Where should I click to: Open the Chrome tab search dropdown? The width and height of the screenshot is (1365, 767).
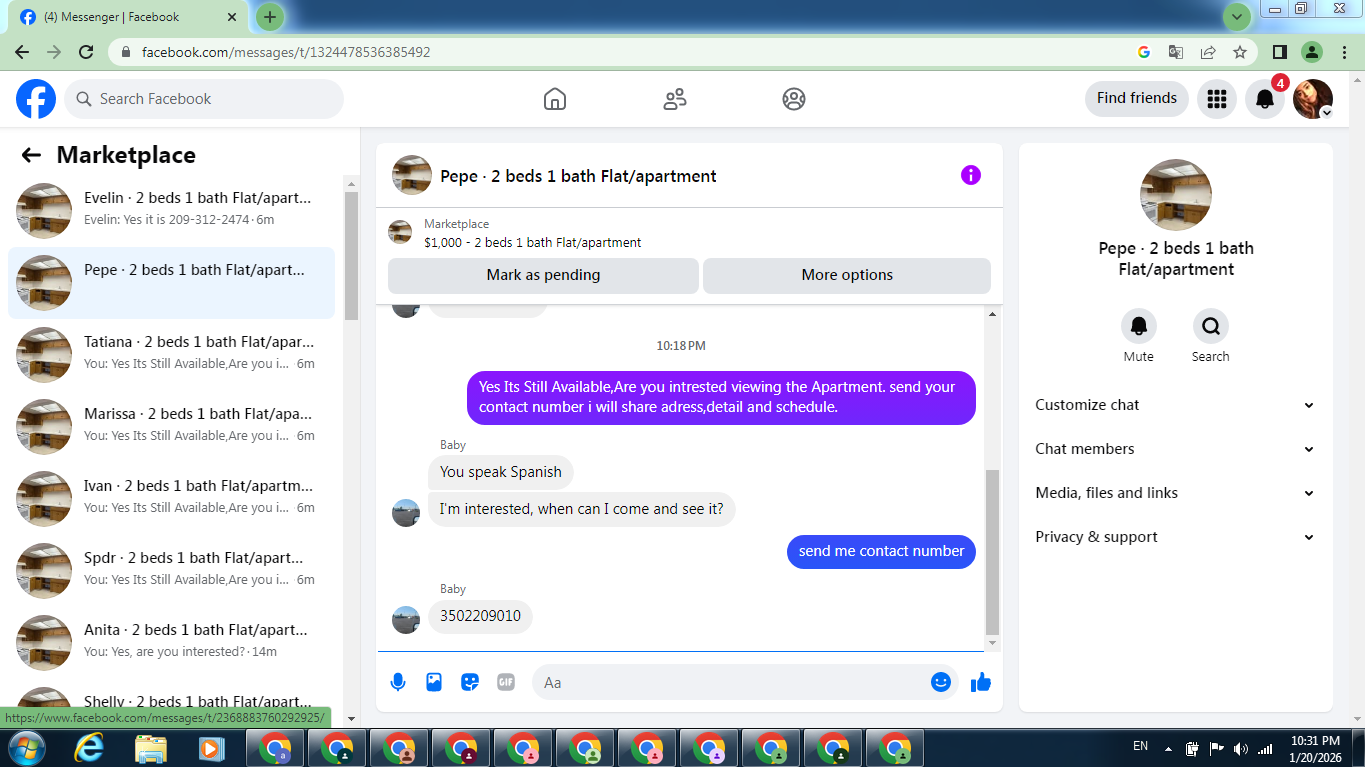1237,17
